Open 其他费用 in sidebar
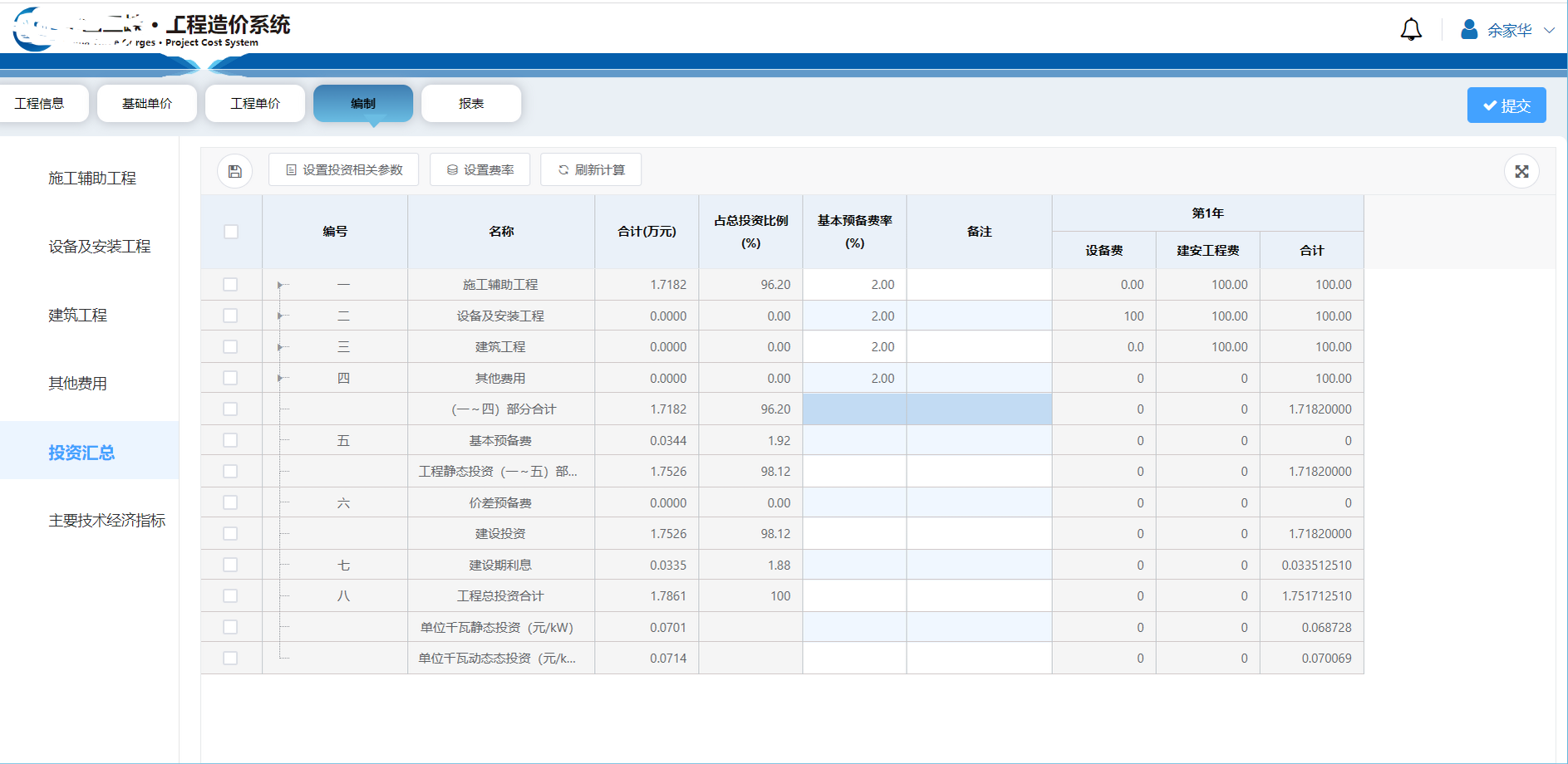Screen dimensions: 1568x764 coord(78,384)
